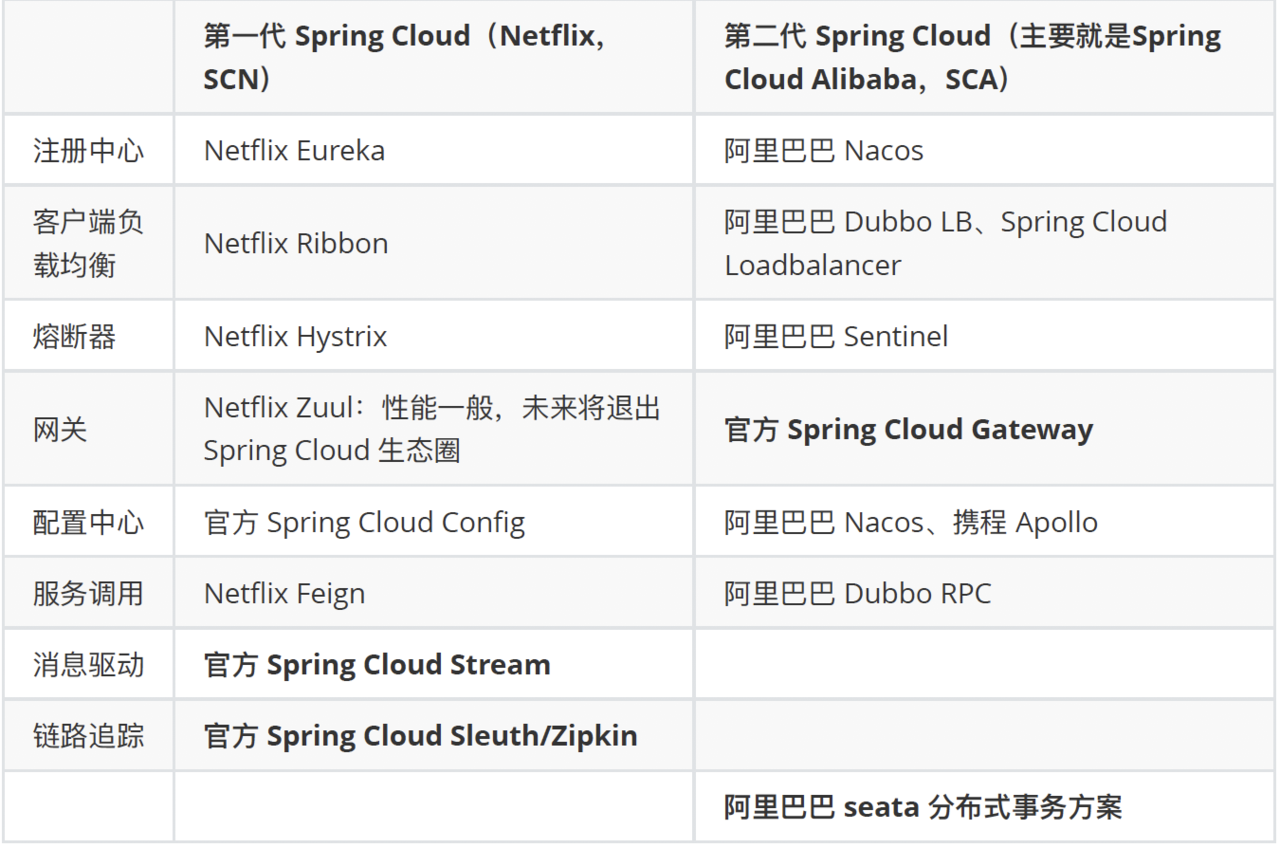Select the Netflix Ribbon cell
Image resolution: width=1280 pixels, height=848 pixels.
296,243
